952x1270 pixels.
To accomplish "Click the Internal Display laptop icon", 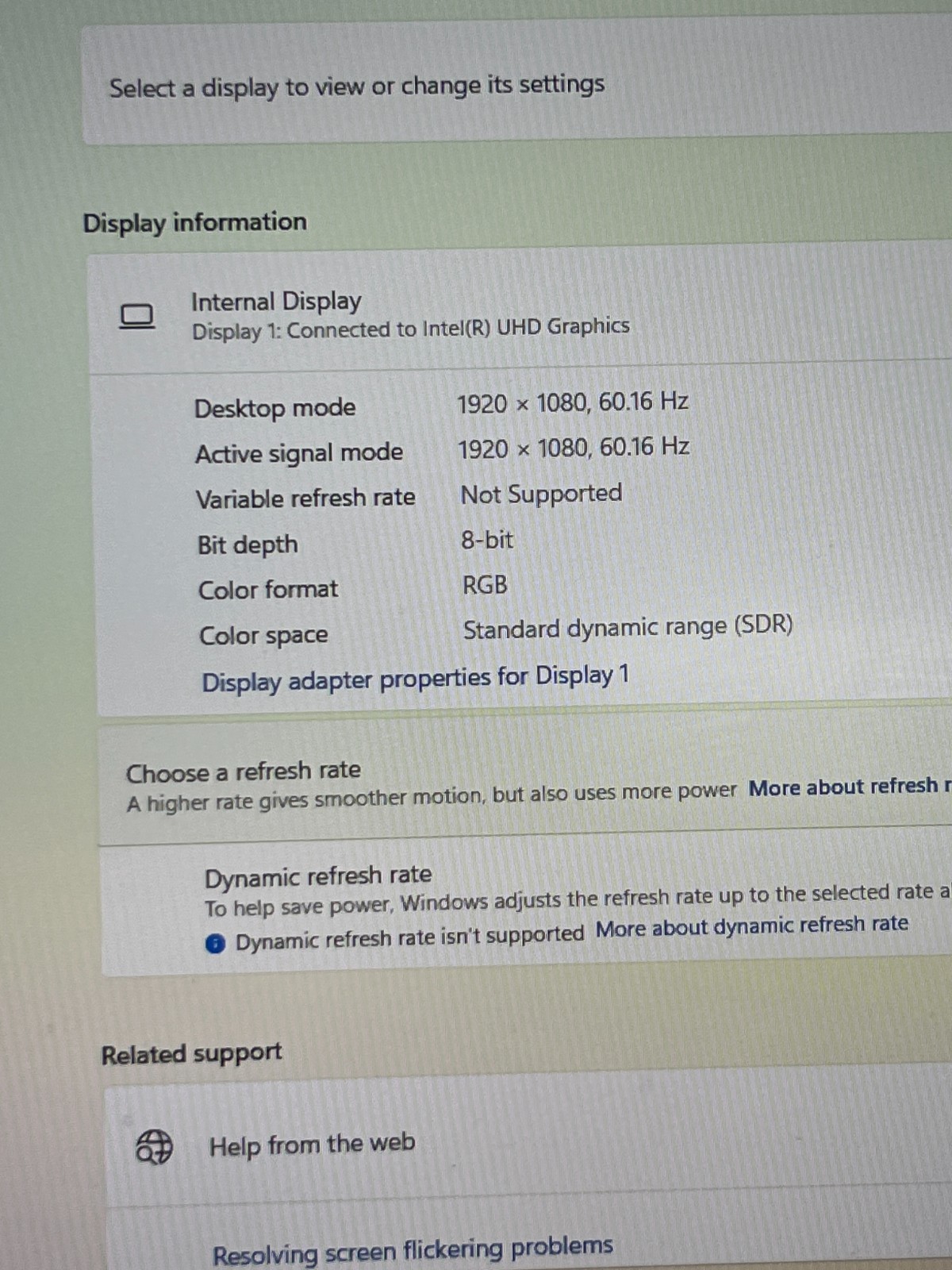I will pos(136,317).
